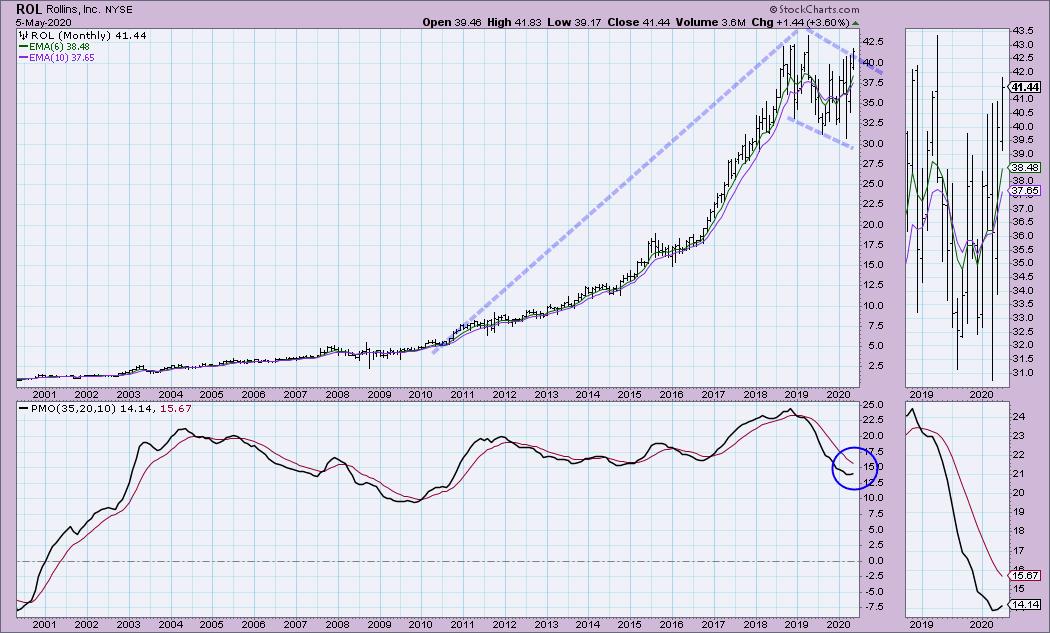Select the 'Close 41.44' header value
Image resolution: width=1050 pixels, height=633 pixels.
pyautogui.click(x=639, y=22)
